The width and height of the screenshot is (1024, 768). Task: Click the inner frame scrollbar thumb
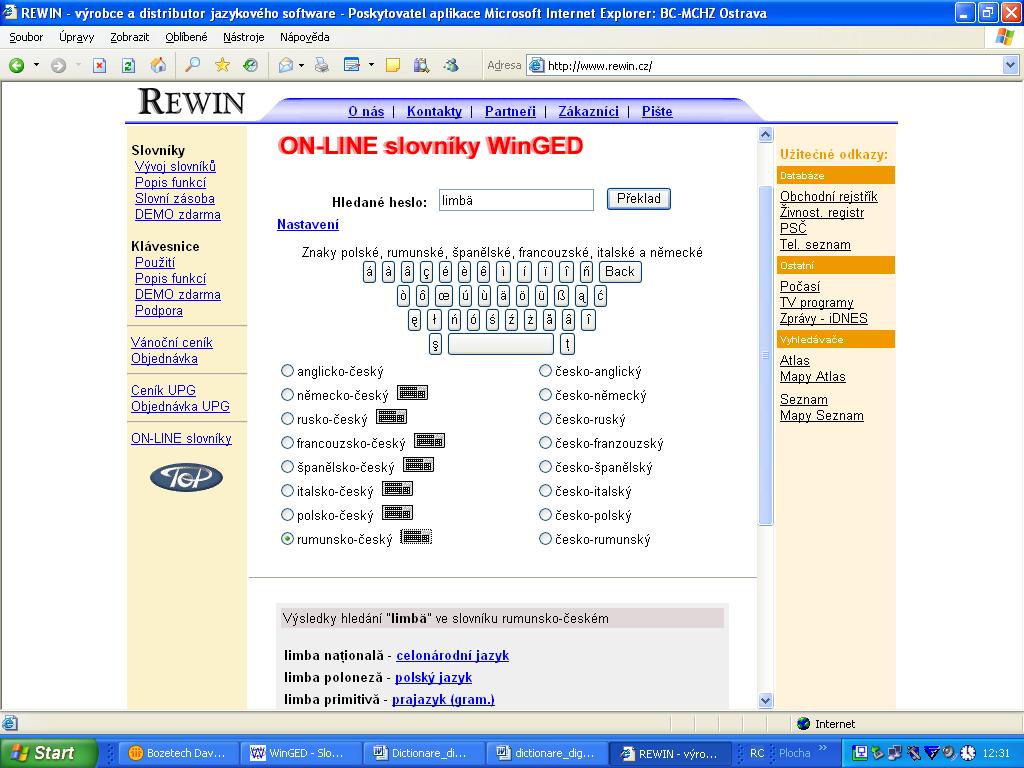click(765, 355)
